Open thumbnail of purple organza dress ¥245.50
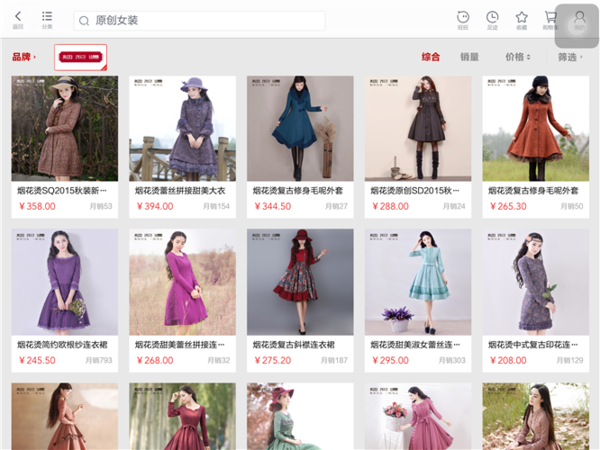600x450 pixels. point(65,282)
